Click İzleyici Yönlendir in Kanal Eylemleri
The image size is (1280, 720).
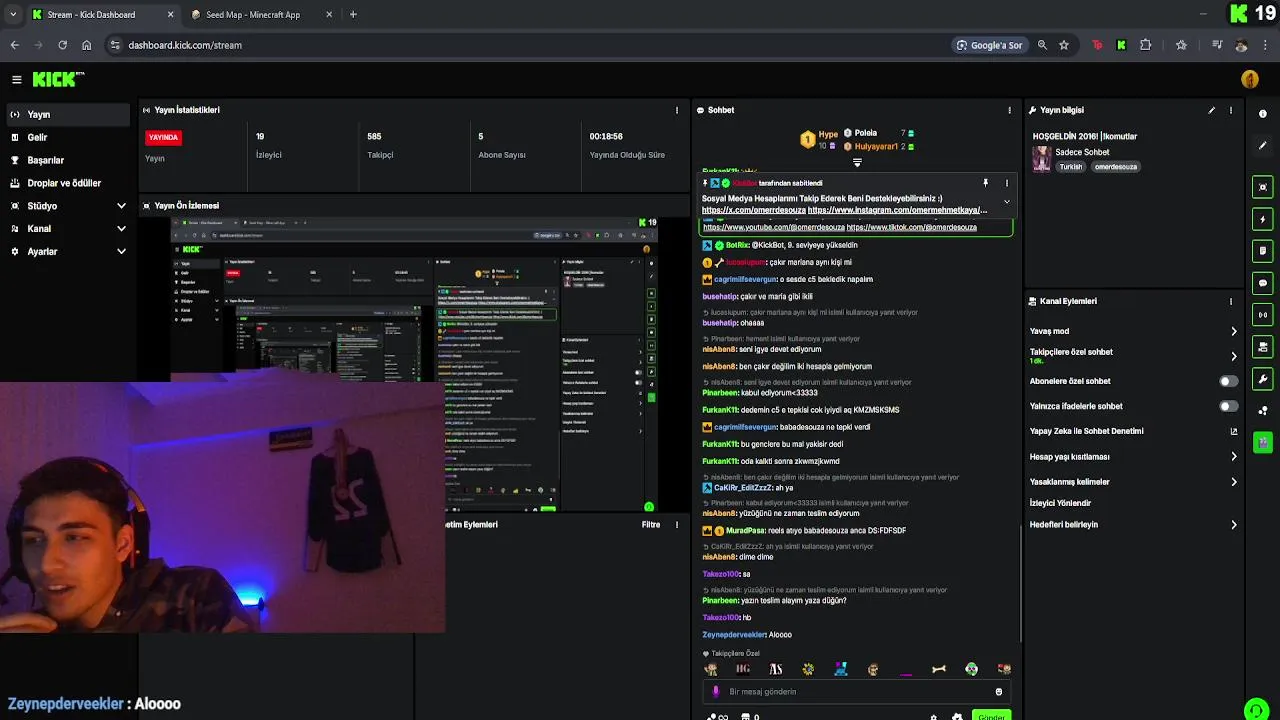[x=1060, y=503]
